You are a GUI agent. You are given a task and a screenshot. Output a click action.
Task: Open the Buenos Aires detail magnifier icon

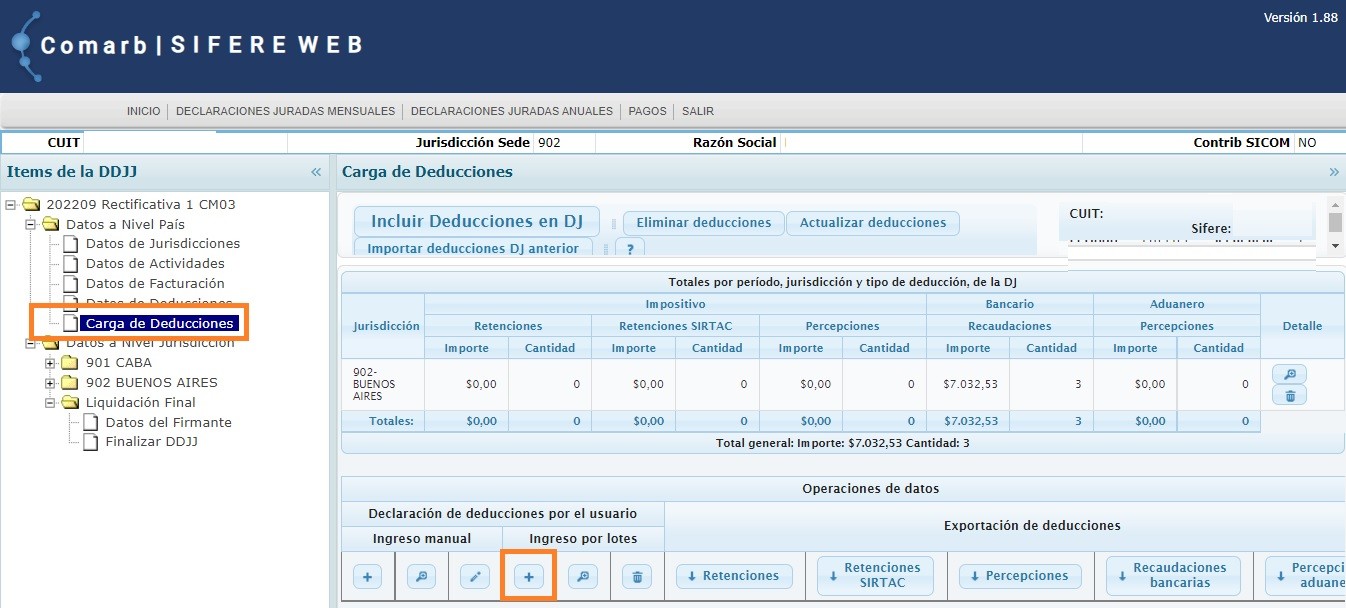(1289, 372)
